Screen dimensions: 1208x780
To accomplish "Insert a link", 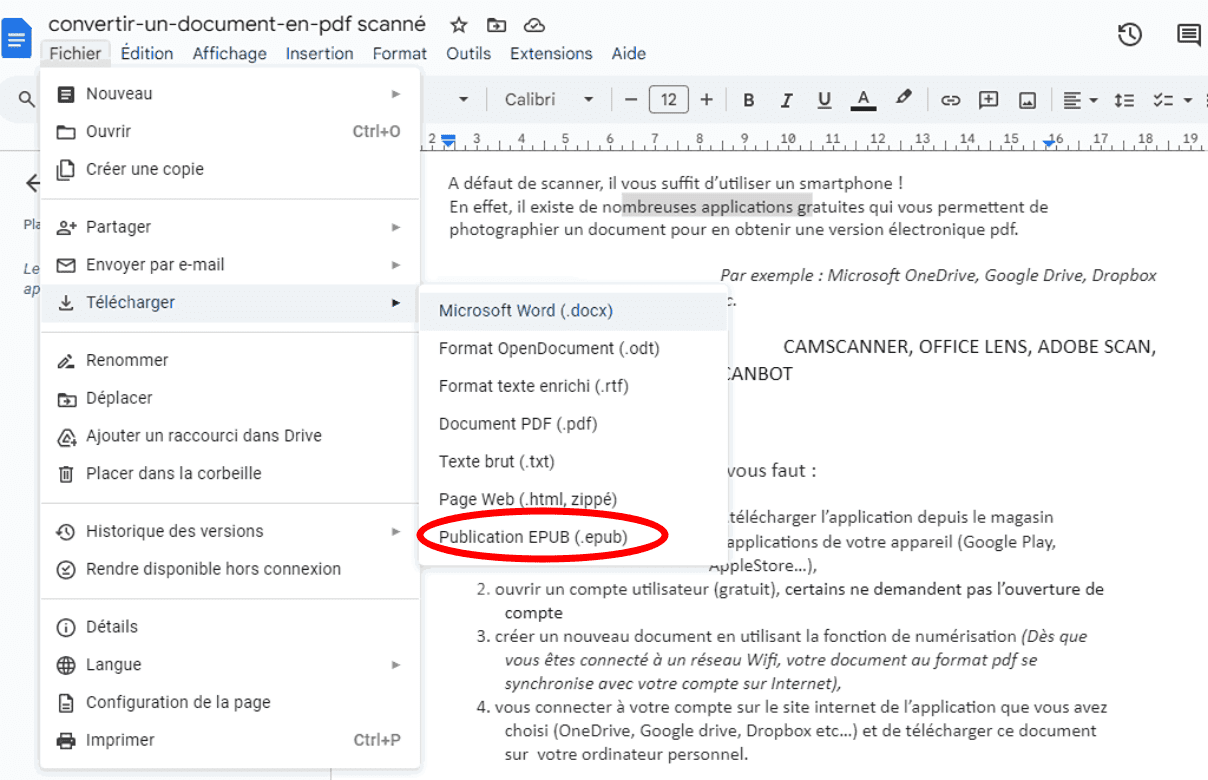I will click(950, 100).
